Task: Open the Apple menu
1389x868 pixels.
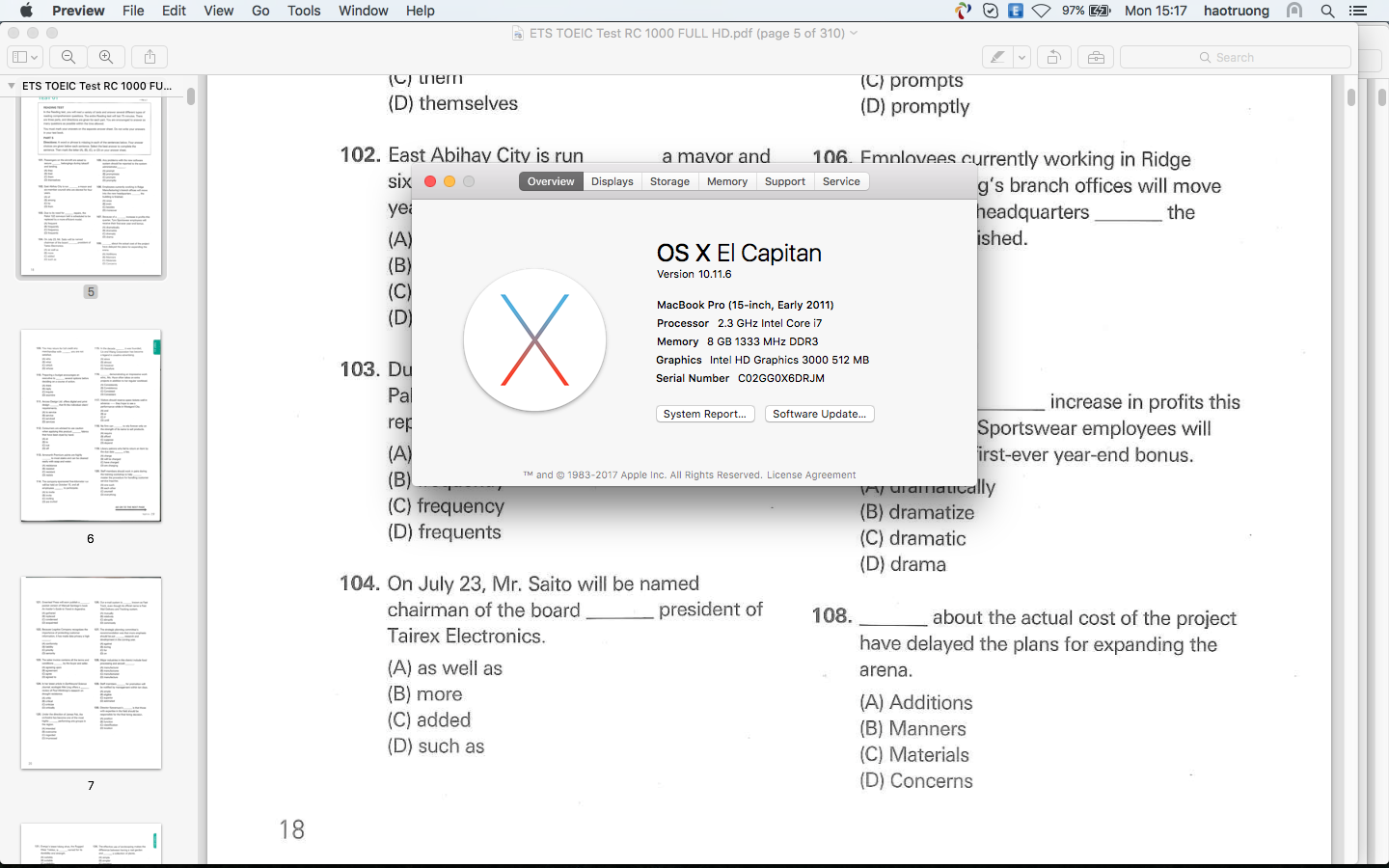Action: pos(26,11)
